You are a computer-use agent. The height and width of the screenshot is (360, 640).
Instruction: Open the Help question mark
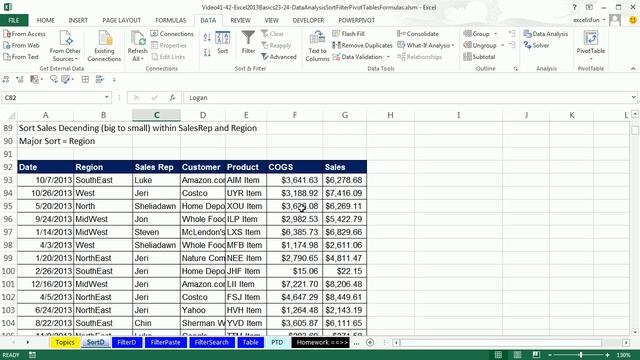(574, 7)
